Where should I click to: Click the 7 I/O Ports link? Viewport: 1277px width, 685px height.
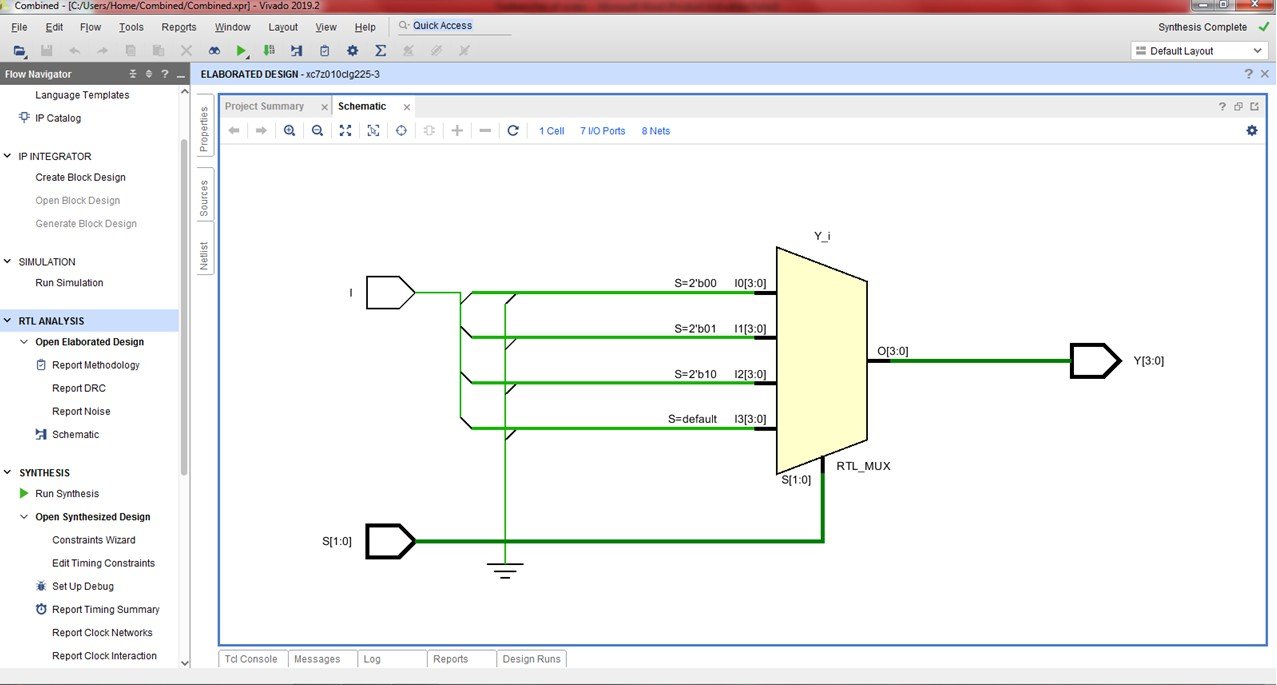[x=603, y=131]
